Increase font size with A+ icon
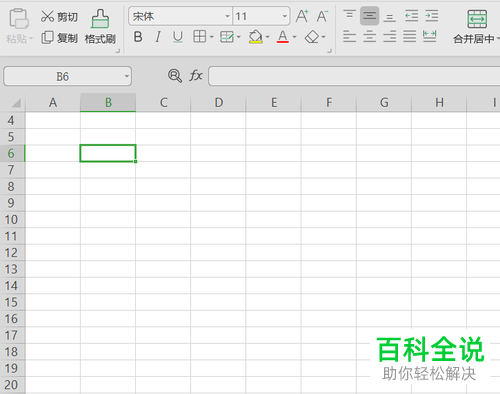 (x=302, y=16)
